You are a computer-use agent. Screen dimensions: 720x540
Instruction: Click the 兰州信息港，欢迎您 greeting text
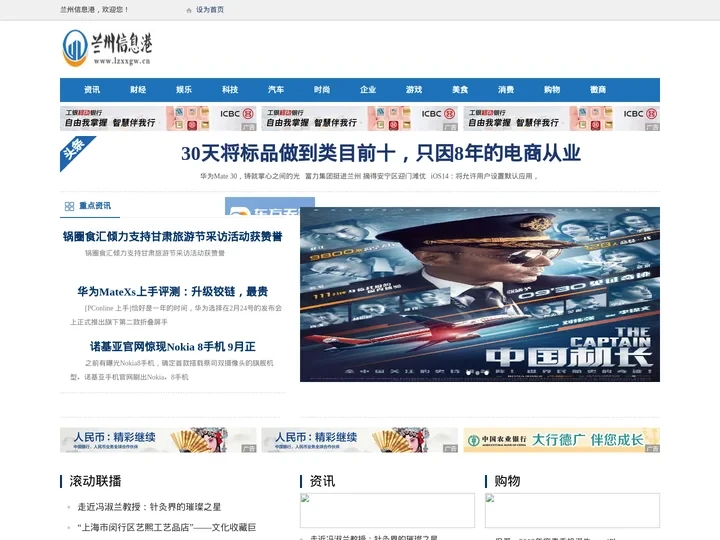tap(95, 10)
